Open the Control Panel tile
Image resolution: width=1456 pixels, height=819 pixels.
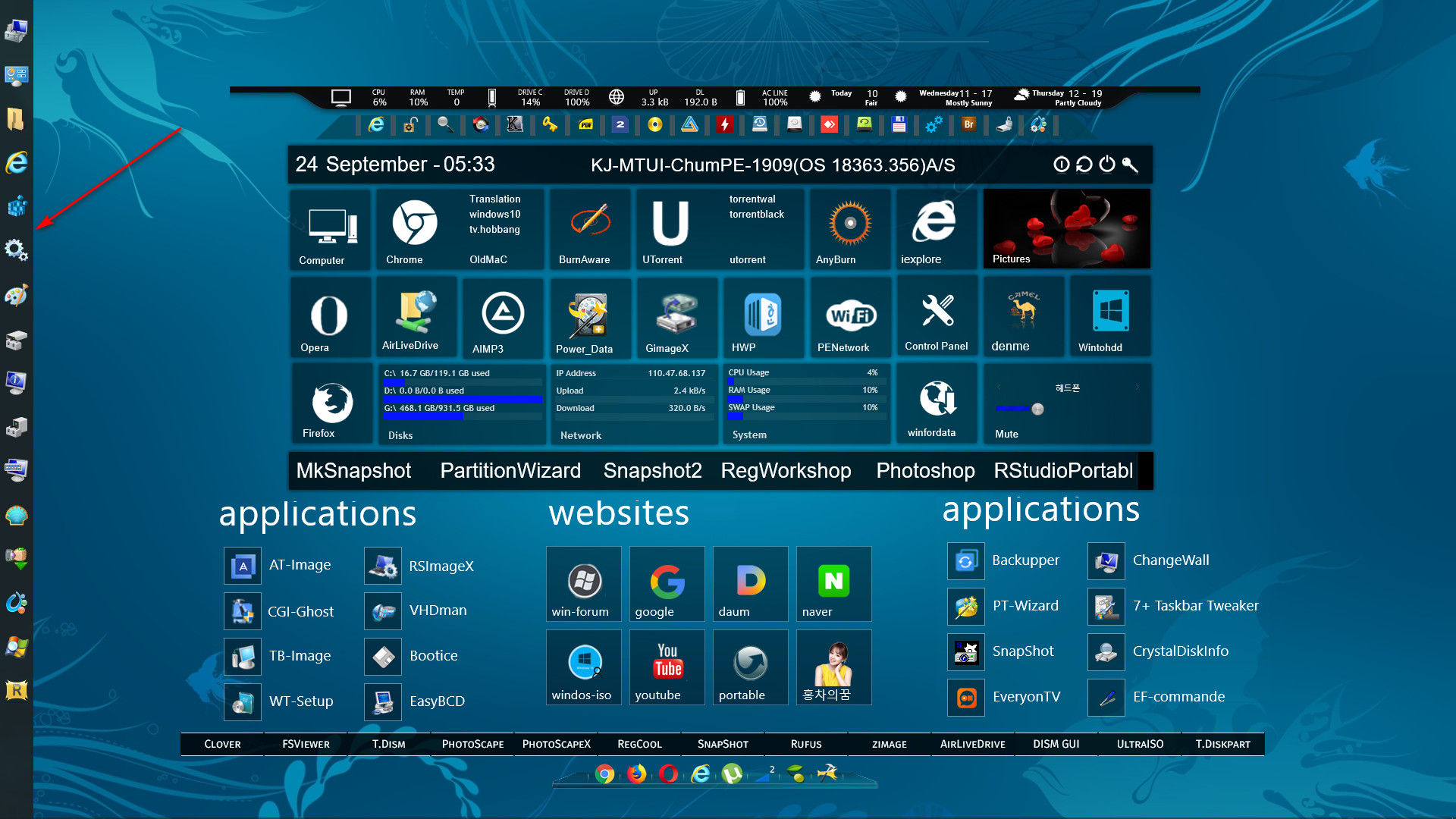coord(937,316)
